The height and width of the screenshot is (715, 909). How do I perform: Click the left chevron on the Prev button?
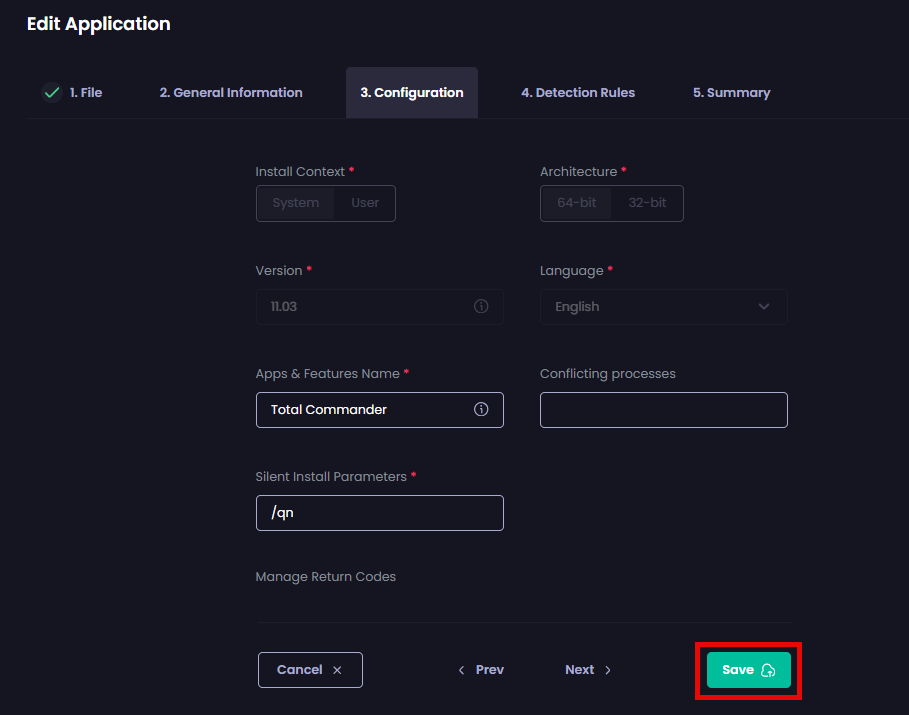pyautogui.click(x=461, y=670)
